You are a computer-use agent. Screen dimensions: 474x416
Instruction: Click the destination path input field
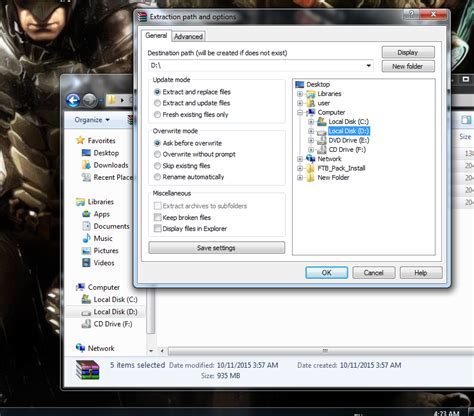point(260,65)
